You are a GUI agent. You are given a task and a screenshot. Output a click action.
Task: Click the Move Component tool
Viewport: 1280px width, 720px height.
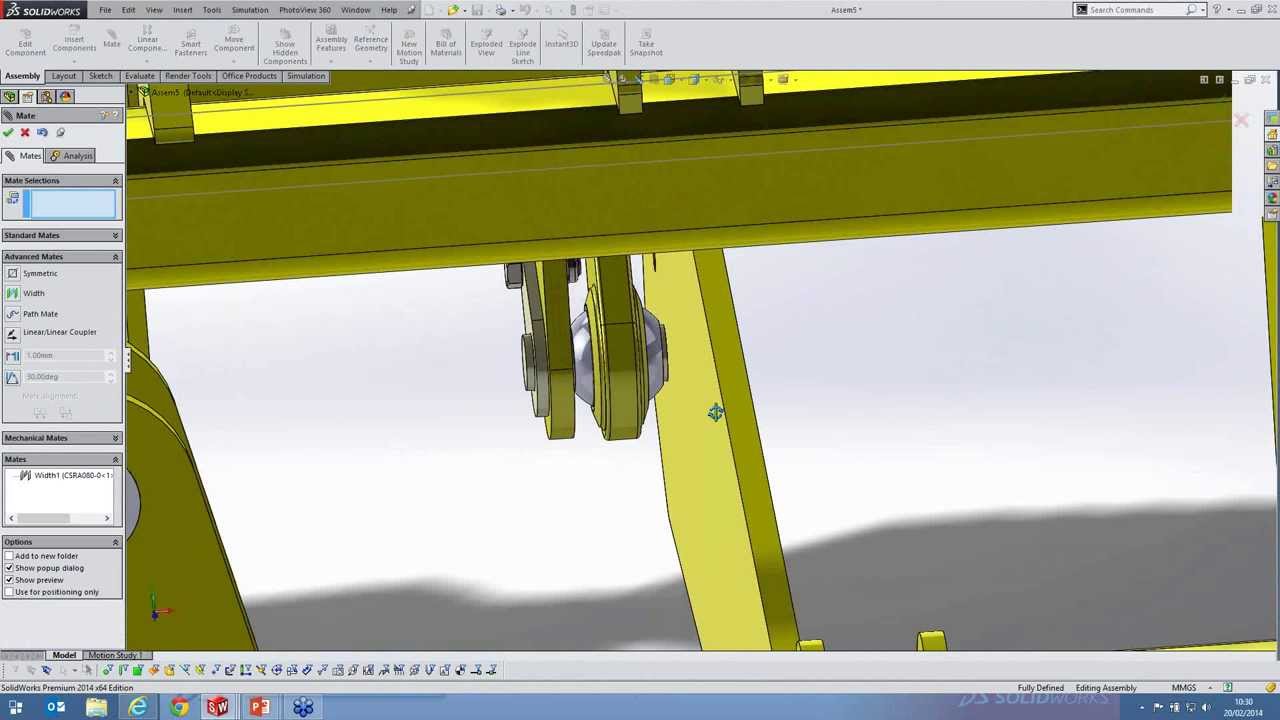pos(234,38)
